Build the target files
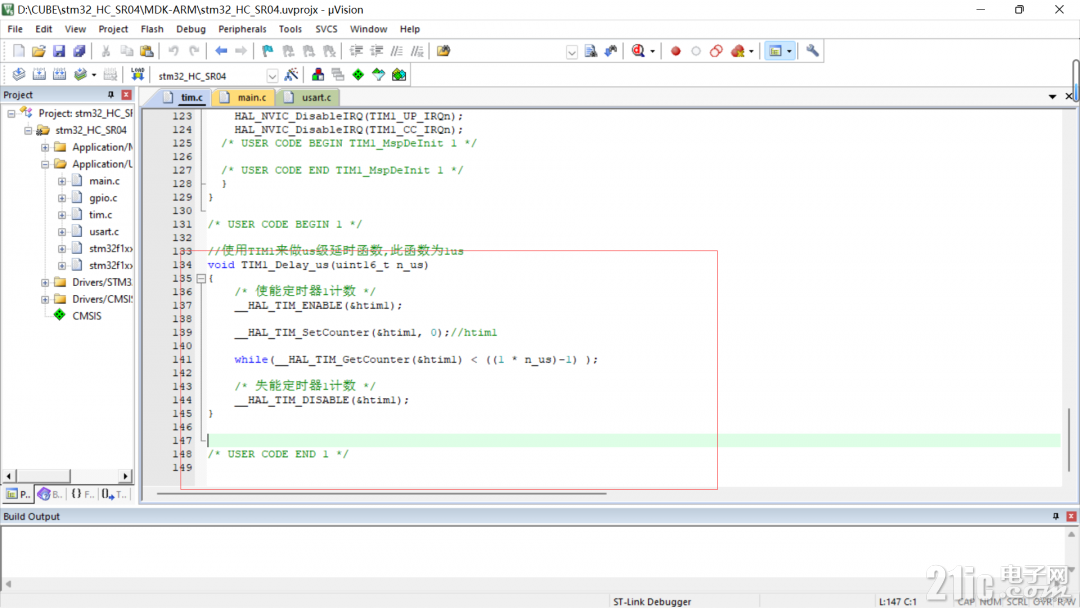Screen dimensions: 1080x608 click(x=39, y=74)
